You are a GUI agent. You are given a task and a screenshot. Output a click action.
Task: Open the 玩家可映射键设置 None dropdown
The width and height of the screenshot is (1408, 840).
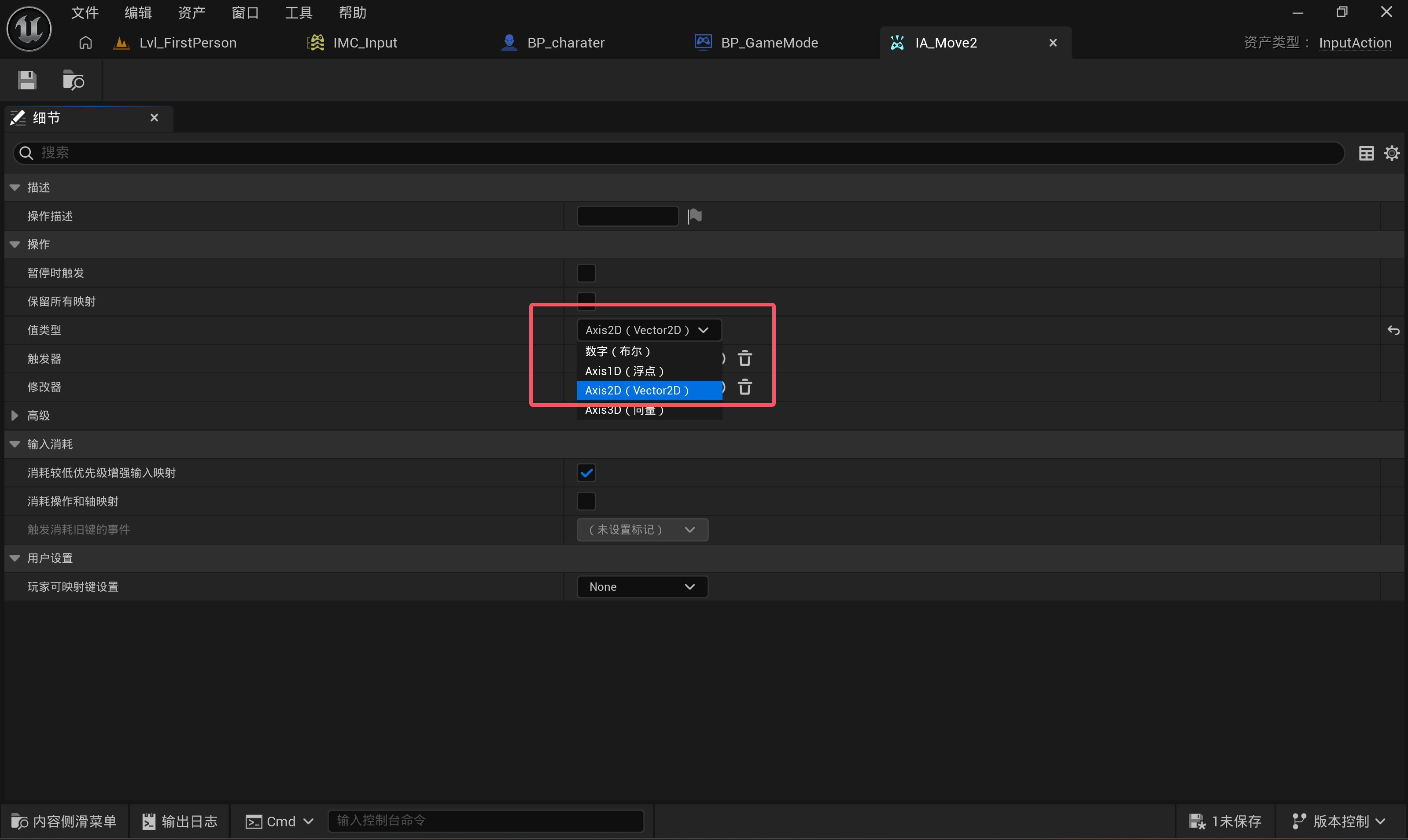click(642, 586)
